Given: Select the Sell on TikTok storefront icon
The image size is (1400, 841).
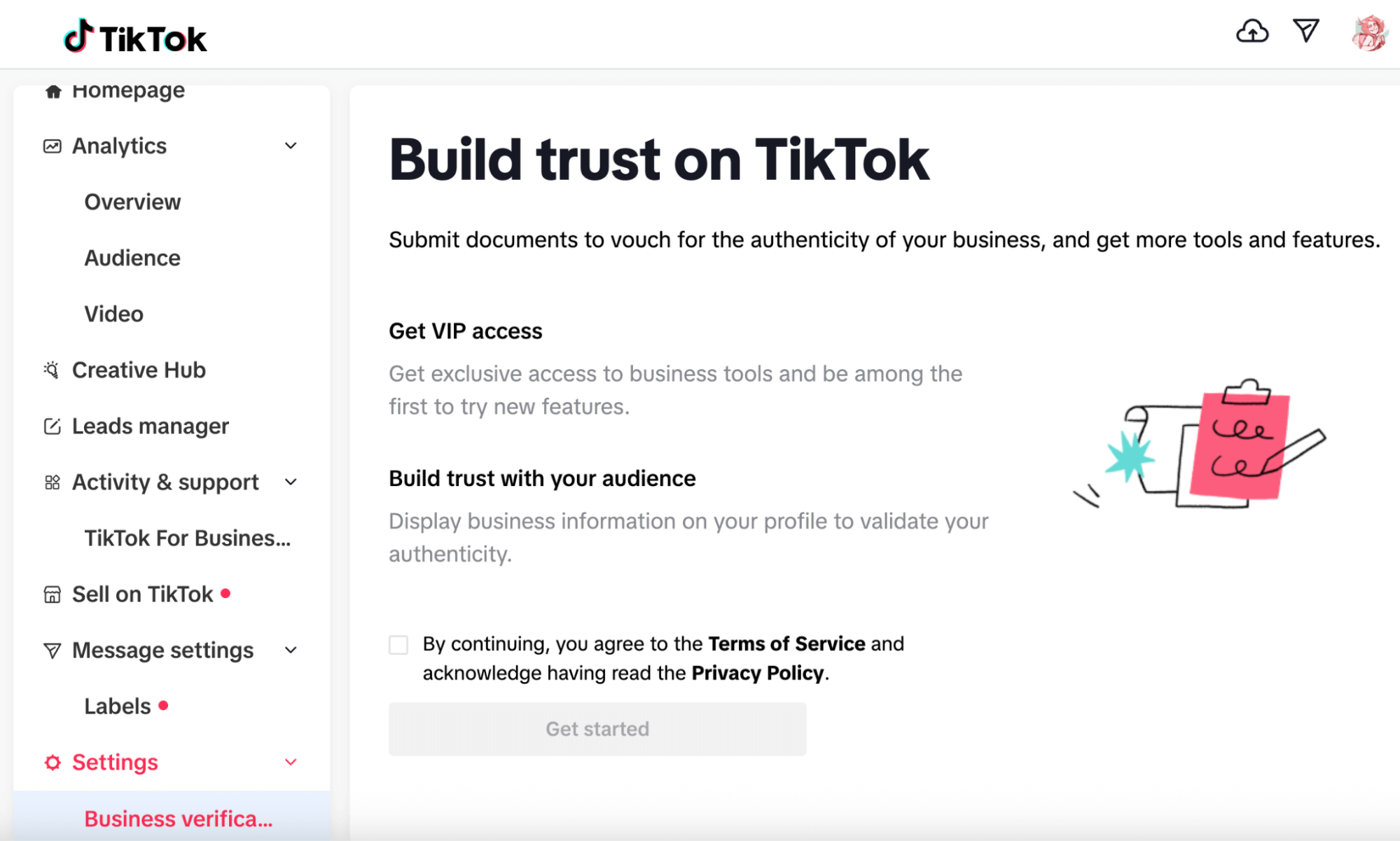Looking at the screenshot, I should point(51,594).
